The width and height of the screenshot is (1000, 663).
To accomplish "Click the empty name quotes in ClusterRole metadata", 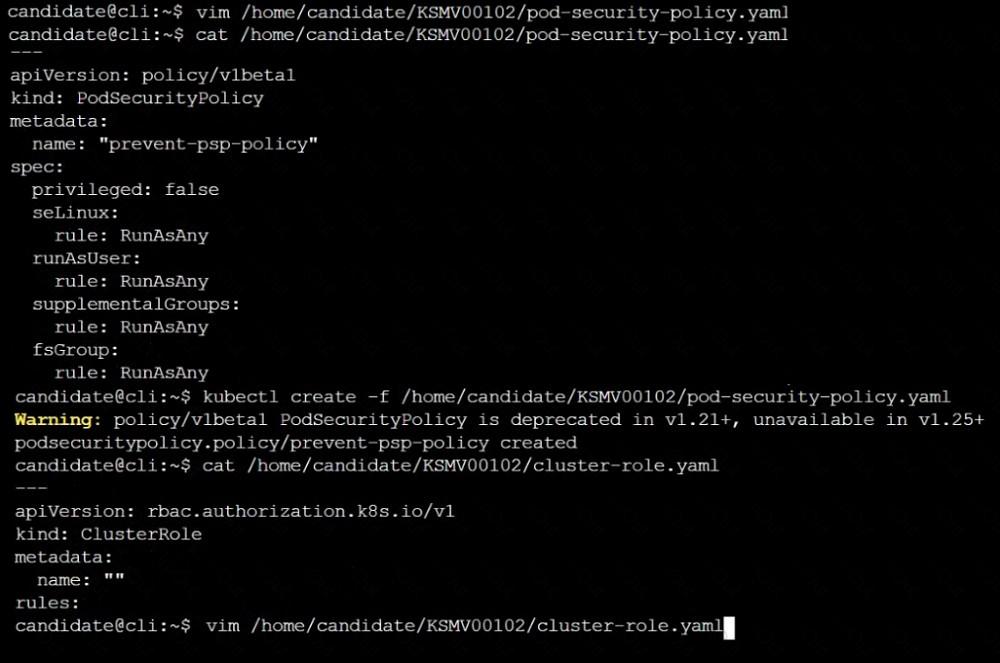I will click(114, 580).
